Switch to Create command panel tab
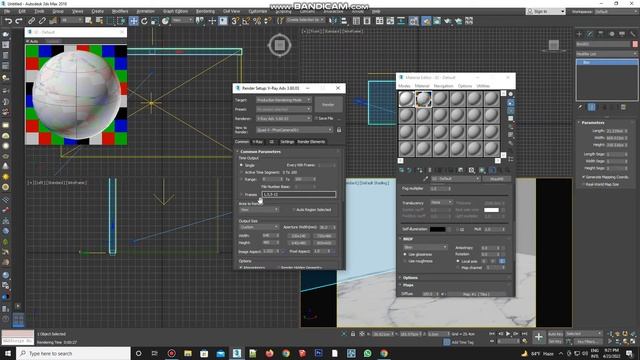This screenshot has width=640, height=360. (579, 34)
